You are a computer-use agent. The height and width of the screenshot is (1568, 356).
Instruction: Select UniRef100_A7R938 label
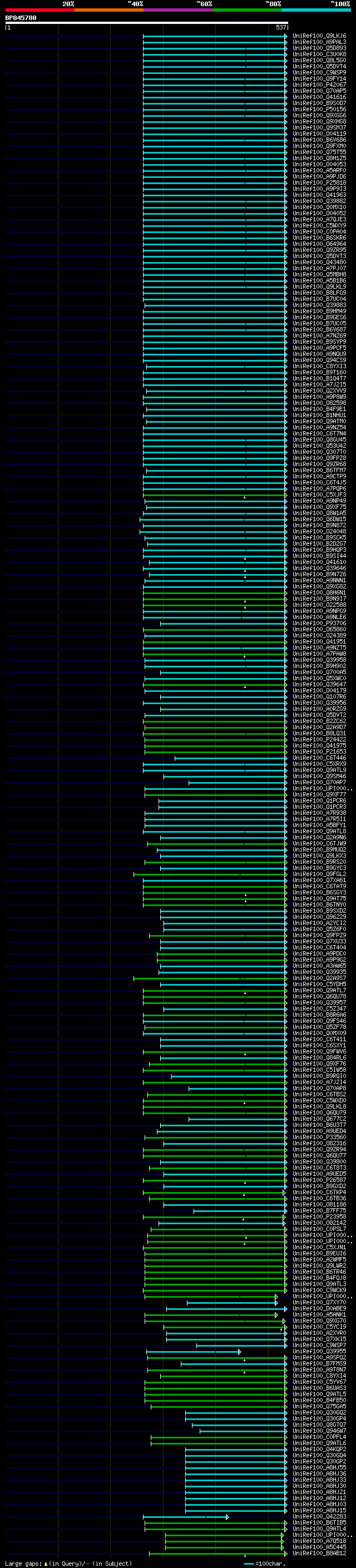coord(319,813)
